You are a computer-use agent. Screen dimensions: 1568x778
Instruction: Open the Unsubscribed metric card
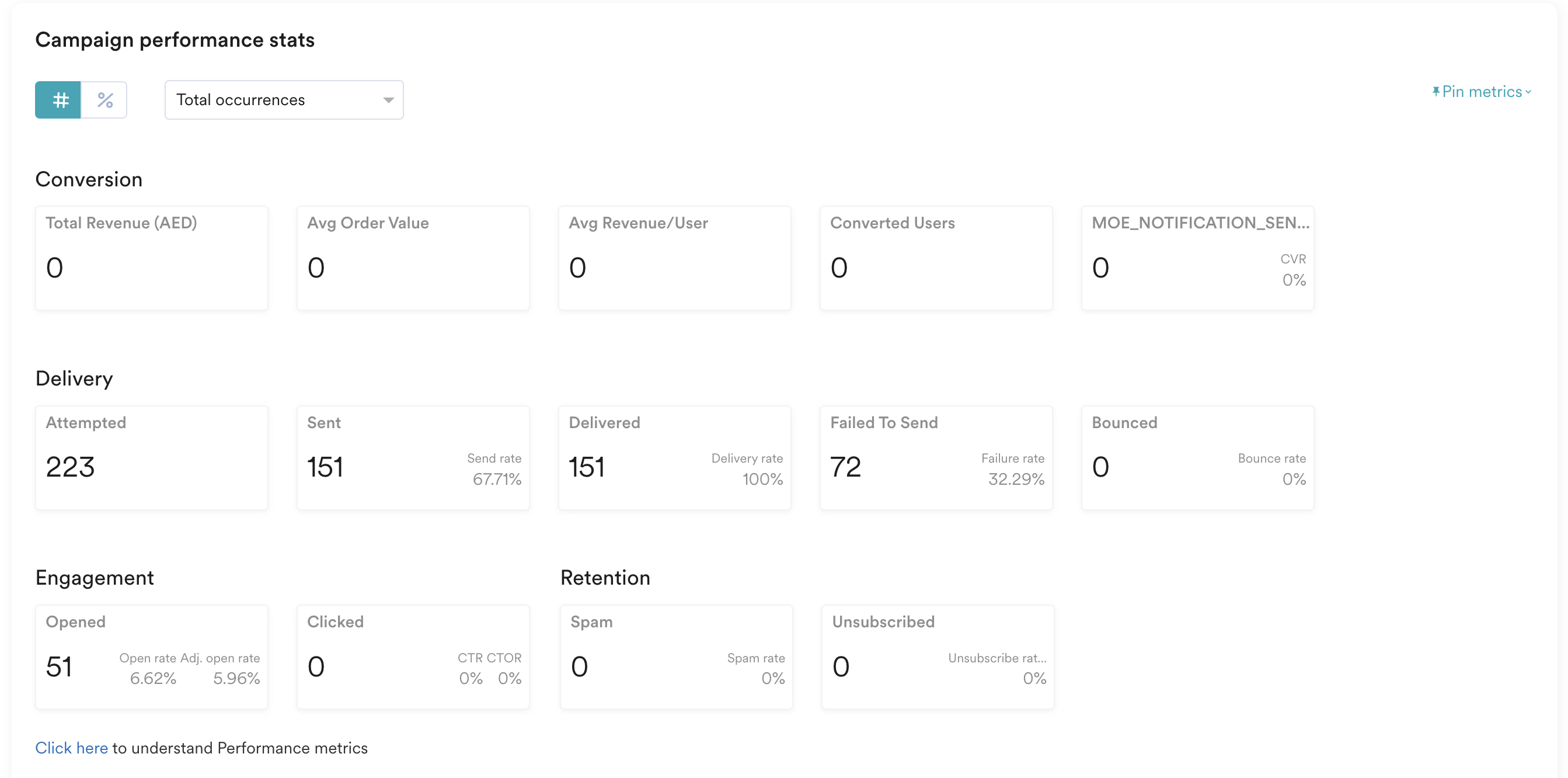pyautogui.click(x=938, y=657)
